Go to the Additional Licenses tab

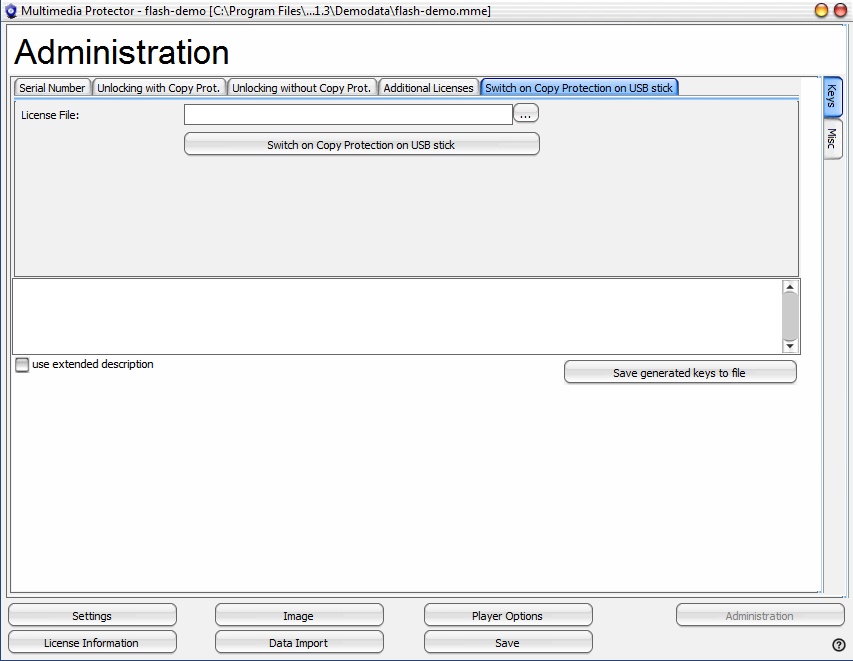pos(429,88)
